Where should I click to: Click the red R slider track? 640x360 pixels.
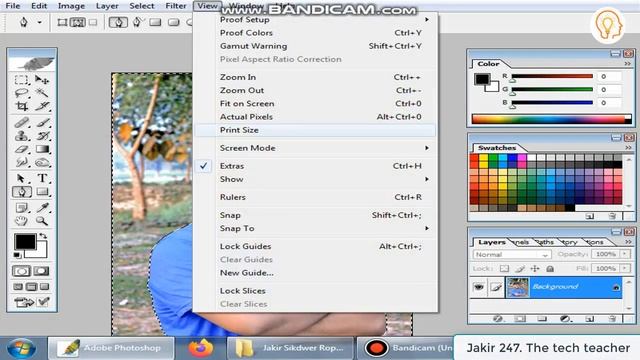(x=552, y=76)
